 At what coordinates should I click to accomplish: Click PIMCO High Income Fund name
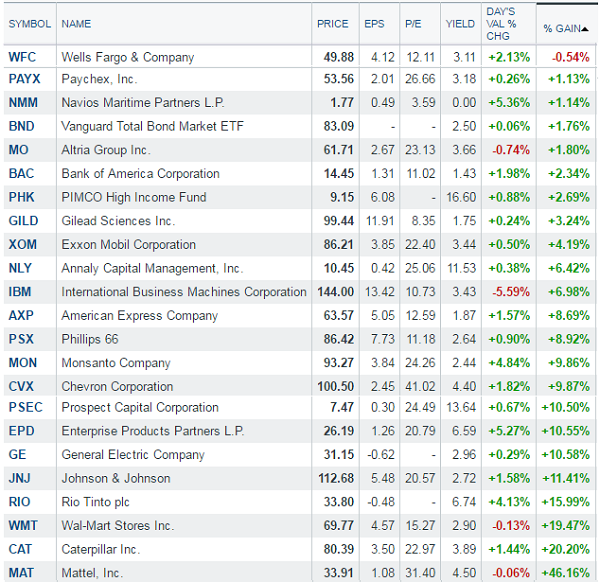pos(134,197)
